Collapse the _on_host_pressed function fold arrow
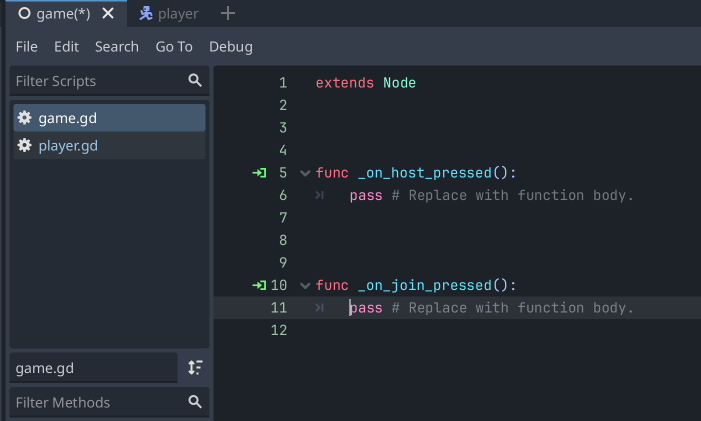Screen dimensions: 701x421 point(305,173)
